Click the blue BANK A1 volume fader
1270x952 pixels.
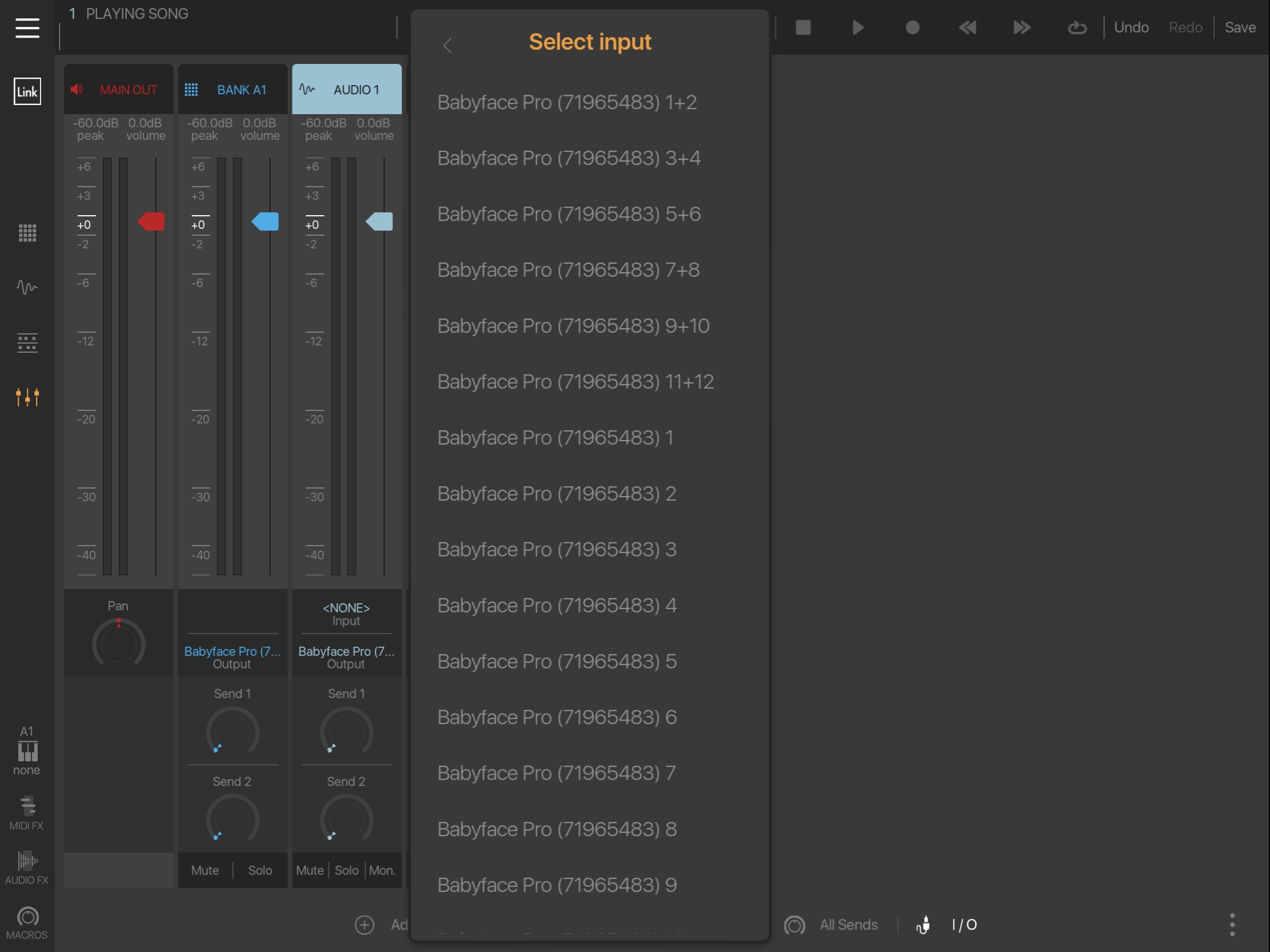click(266, 221)
